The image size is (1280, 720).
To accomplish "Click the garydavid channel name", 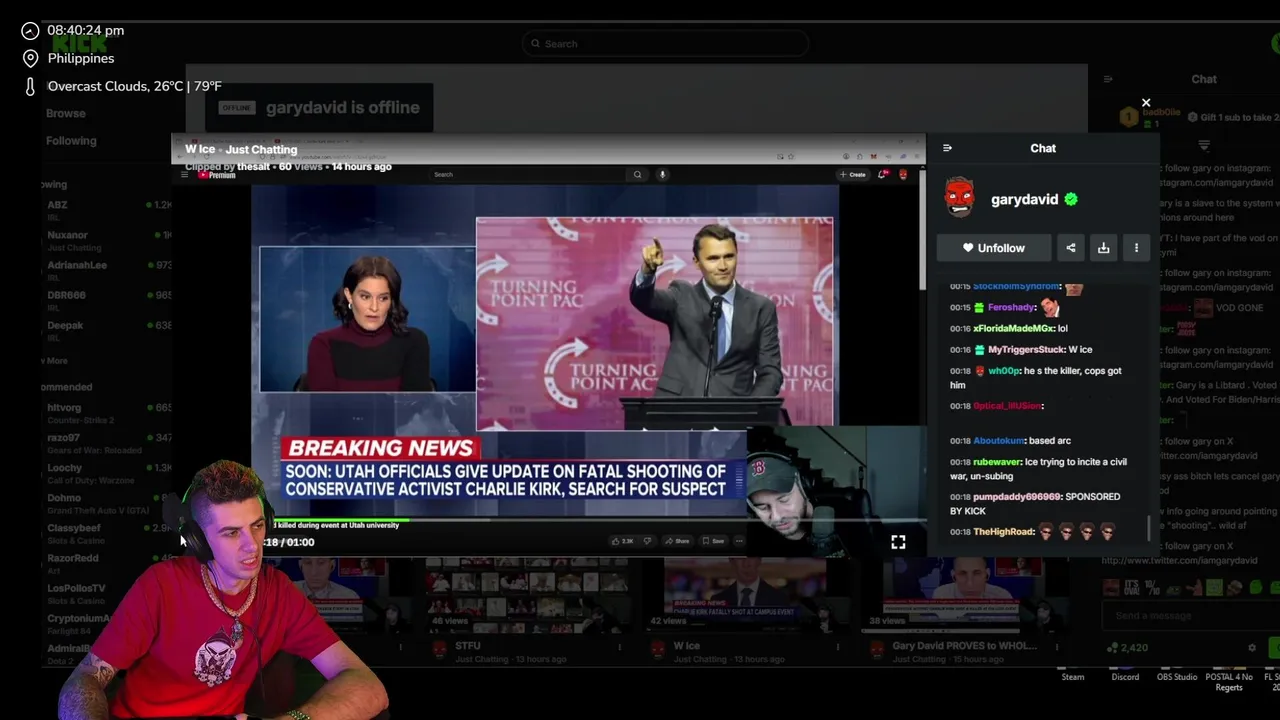I will click(x=1024, y=199).
